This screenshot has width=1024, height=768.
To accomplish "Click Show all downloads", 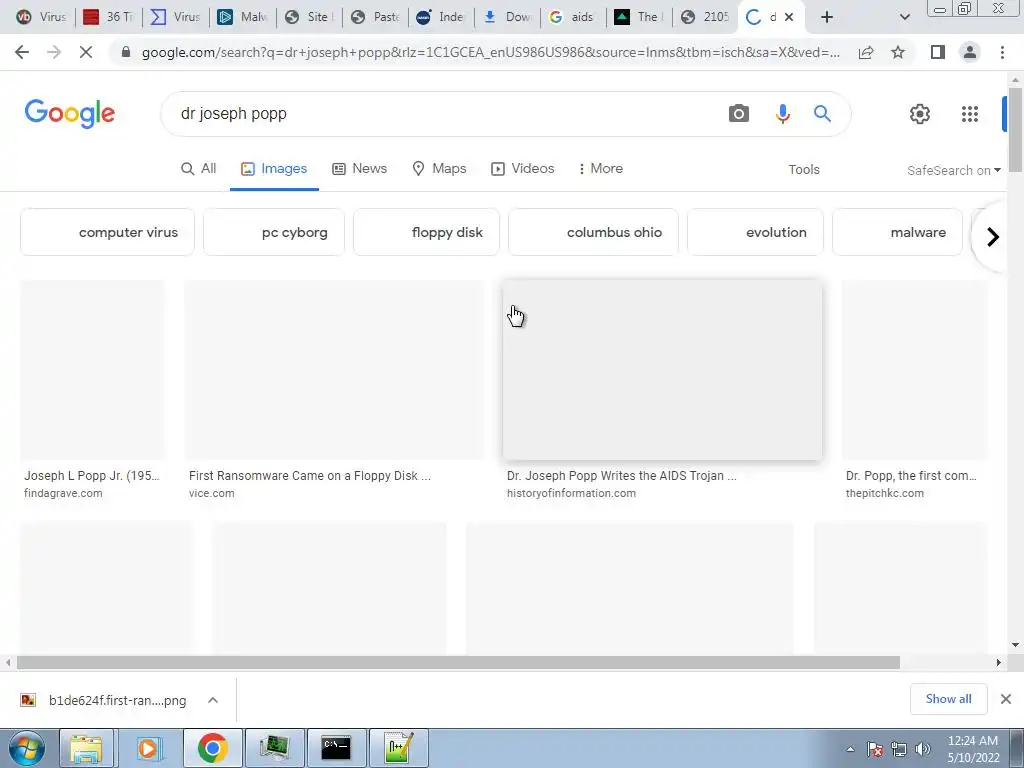I will pyautogui.click(x=948, y=699).
